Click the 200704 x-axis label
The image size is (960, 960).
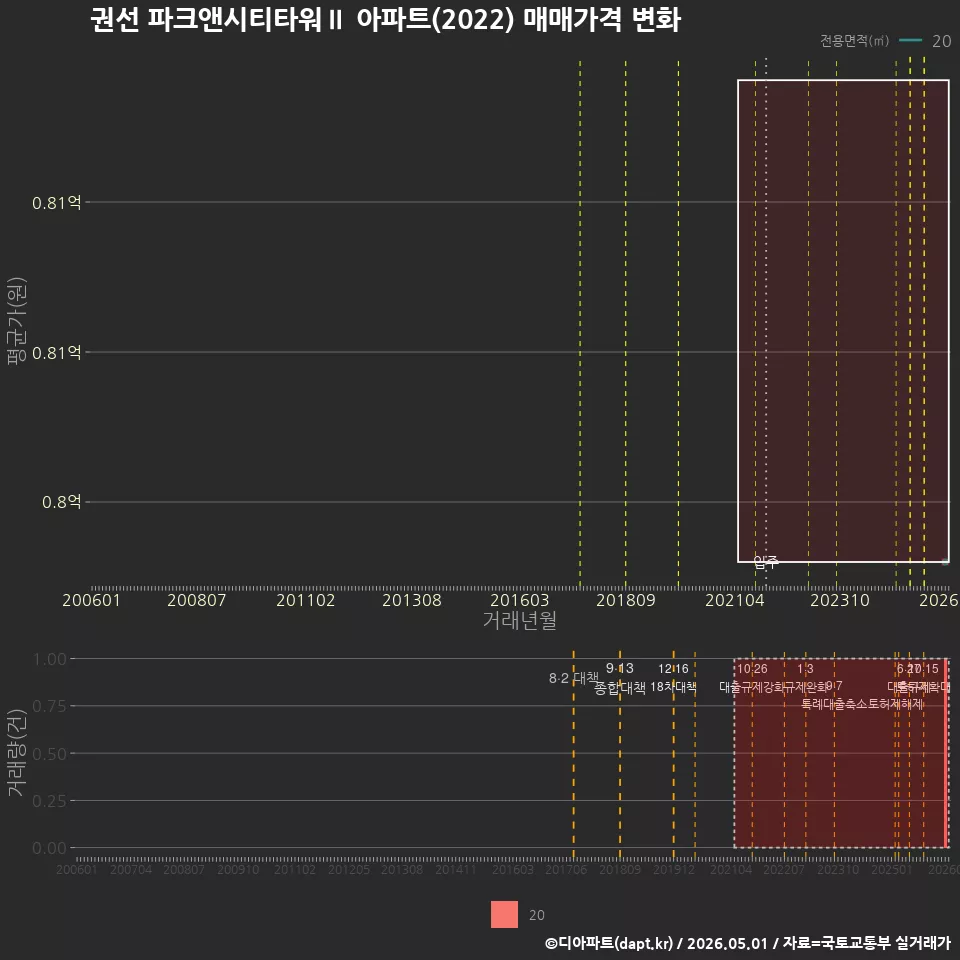pos(130,869)
